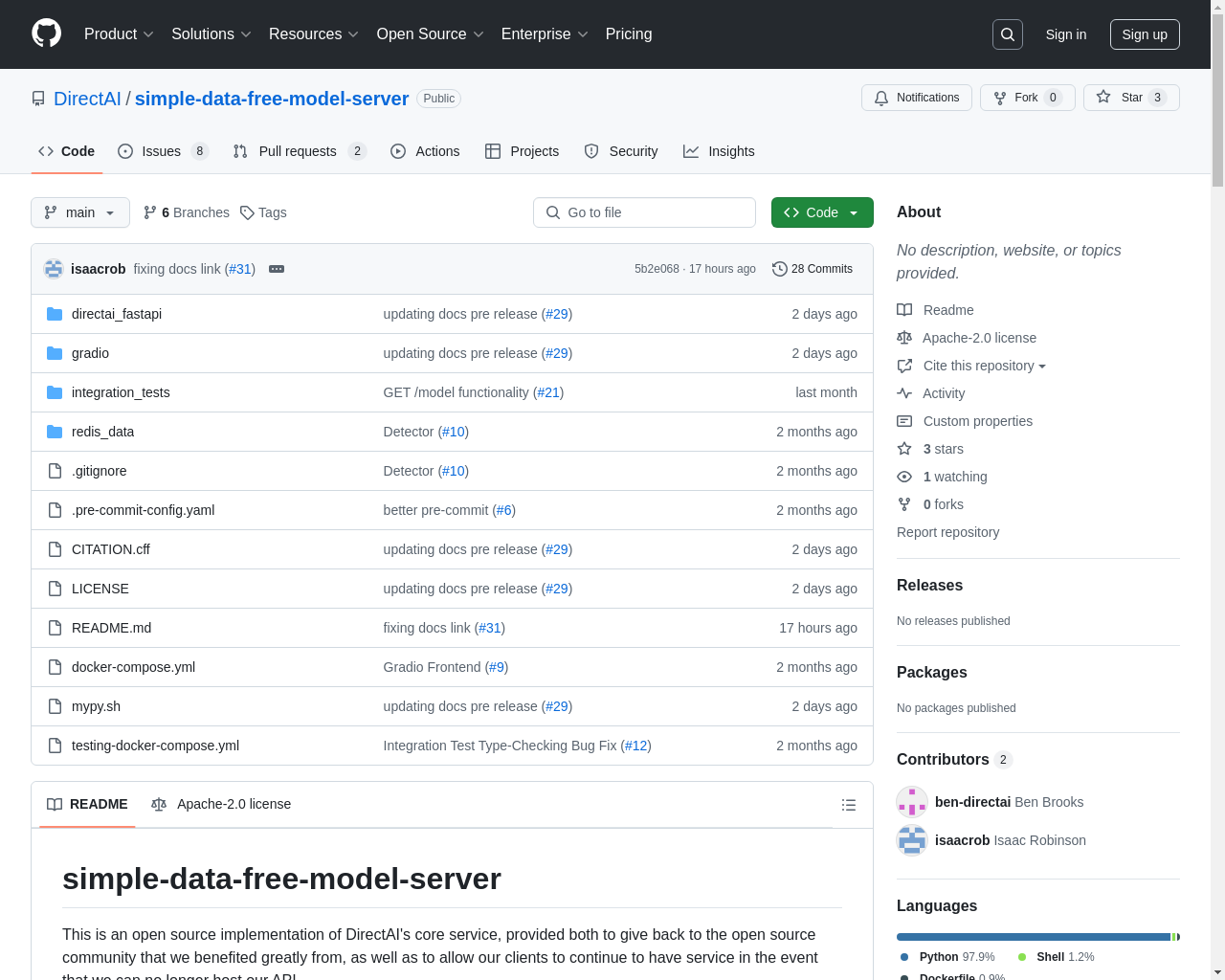Open the Actions tab
The width and height of the screenshot is (1225, 980).
425,151
